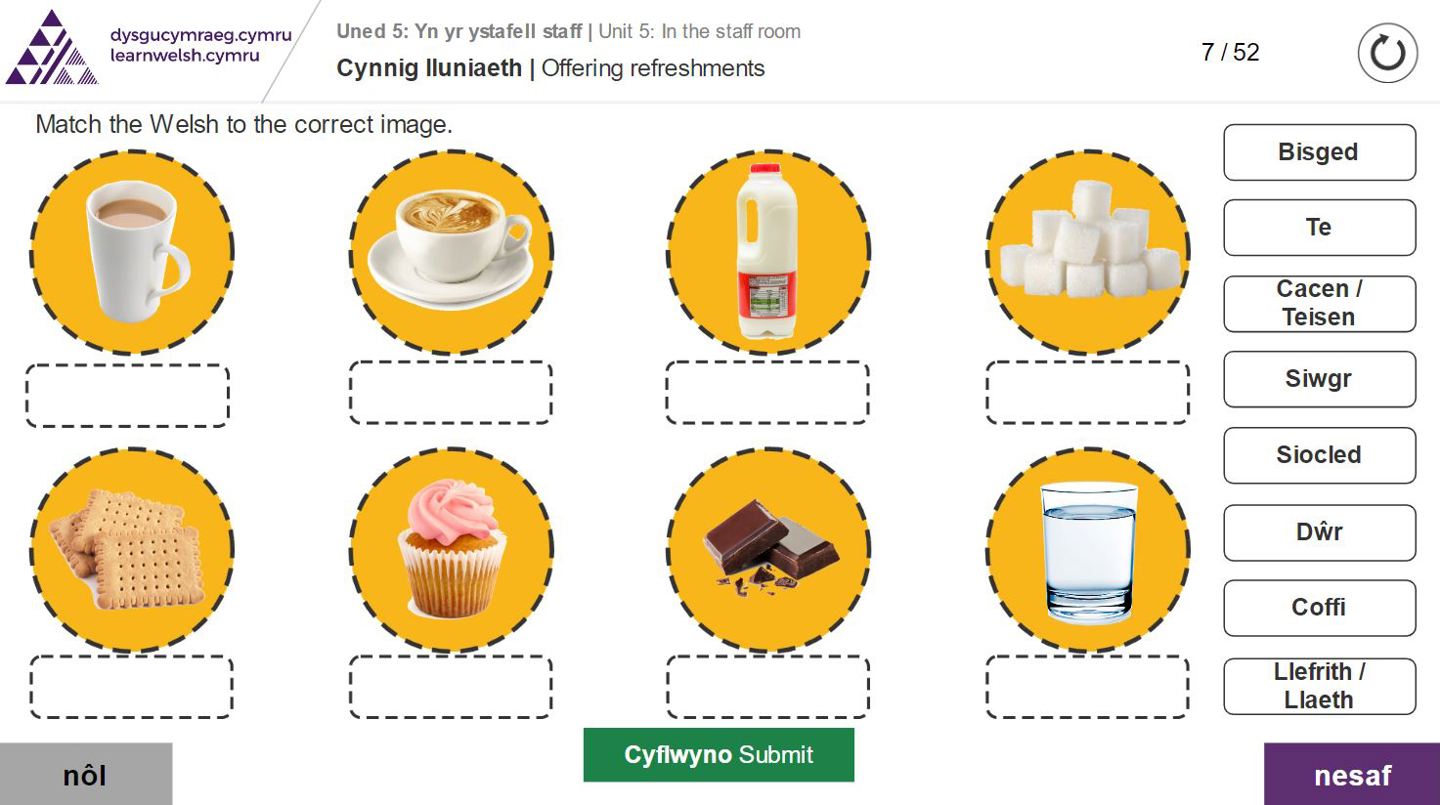Select the glass of water image

tap(1088, 549)
